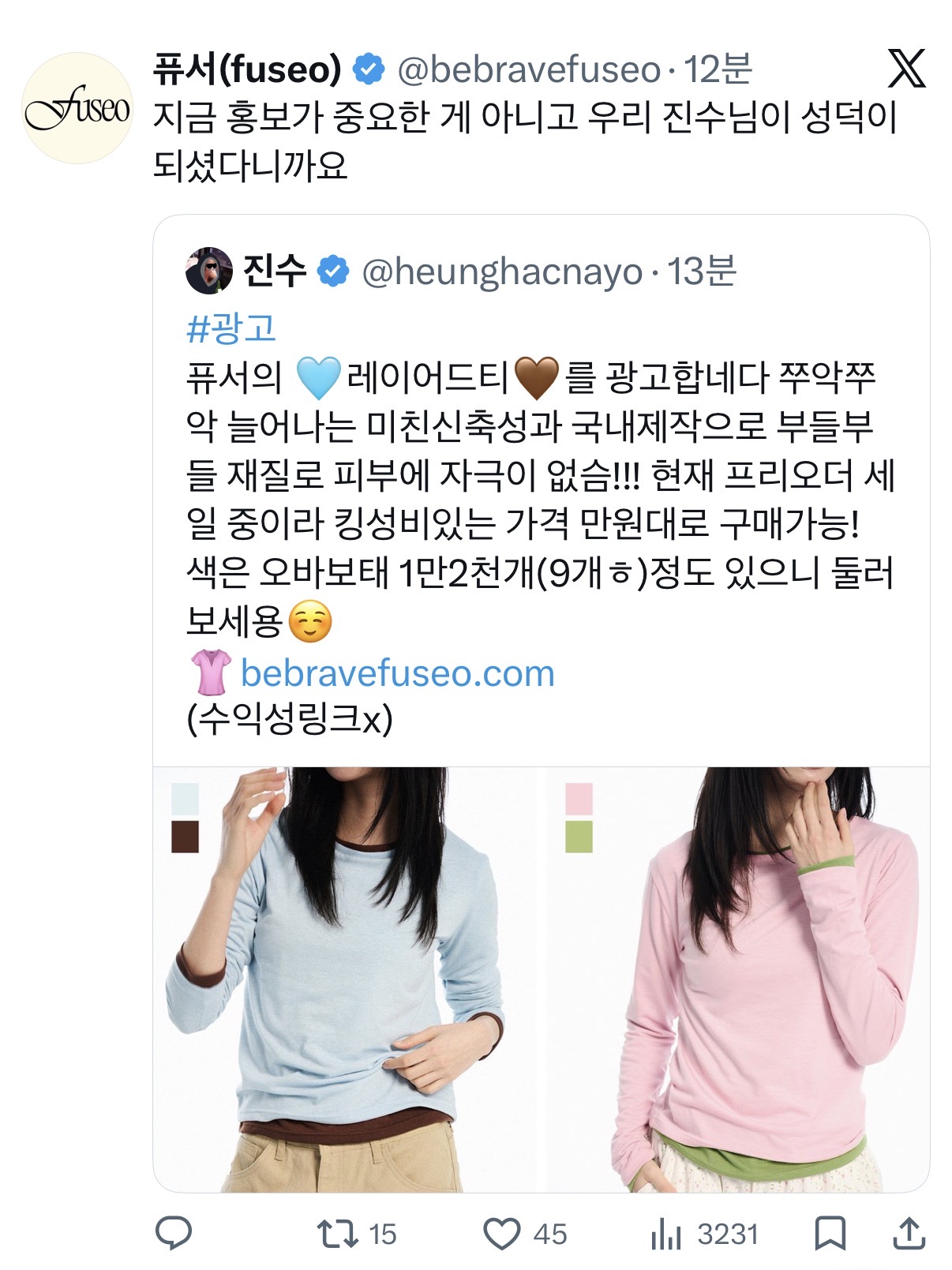Open the quoted 진수 display name

pyautogui.click(x=274, y=271)
